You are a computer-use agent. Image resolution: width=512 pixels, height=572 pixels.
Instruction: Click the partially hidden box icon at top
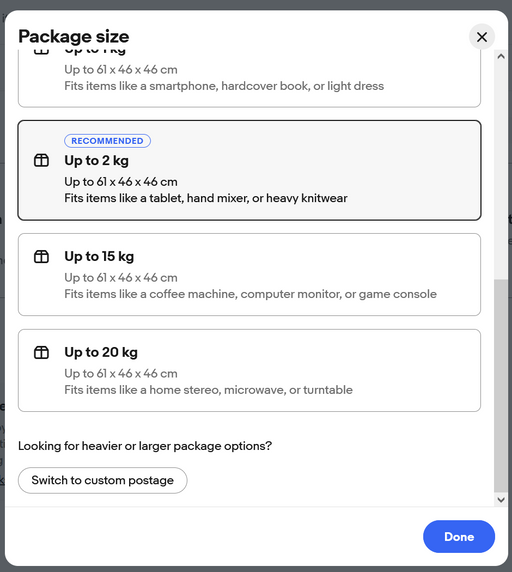point(41,52)
